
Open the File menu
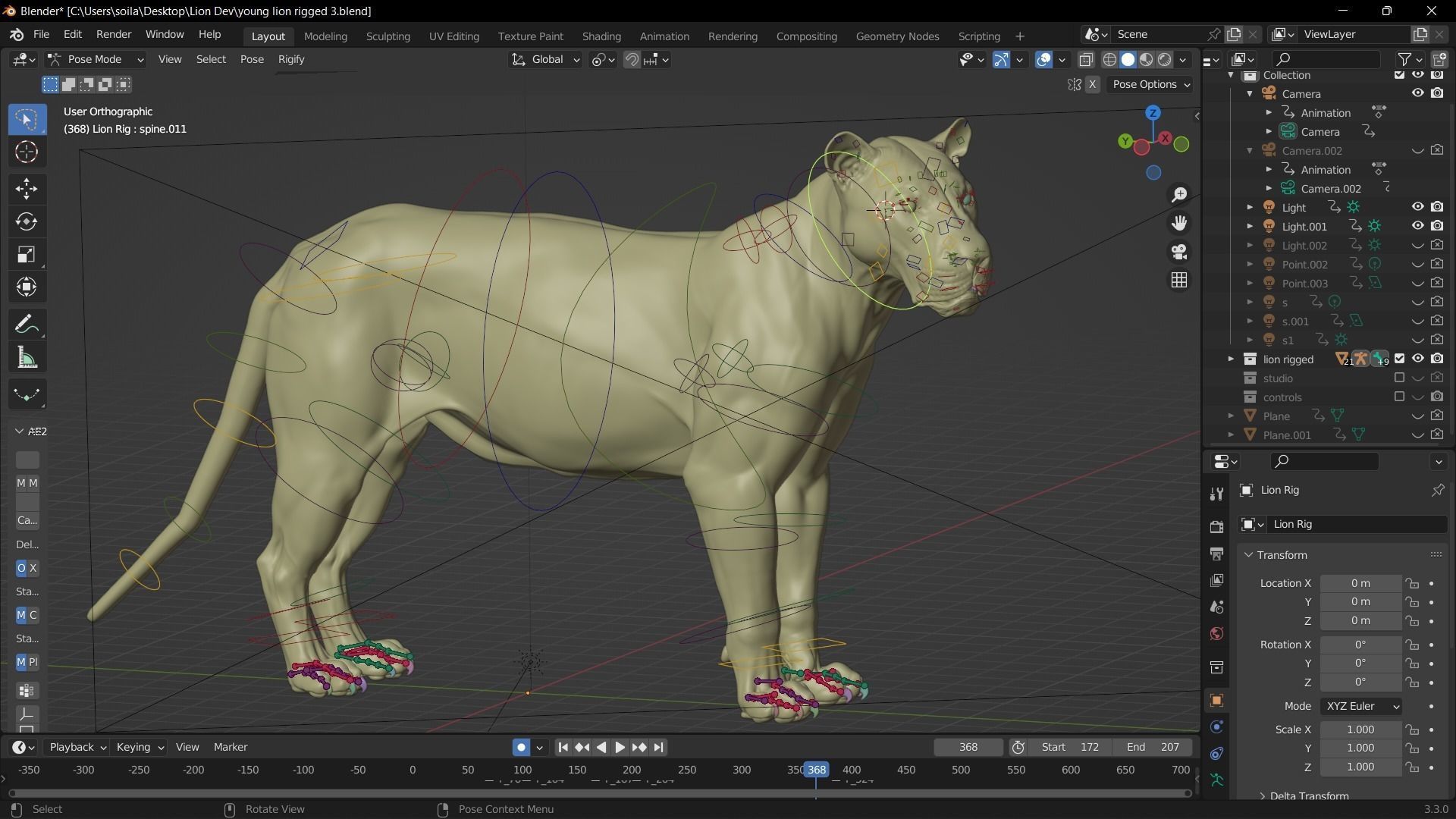[41, 34]
